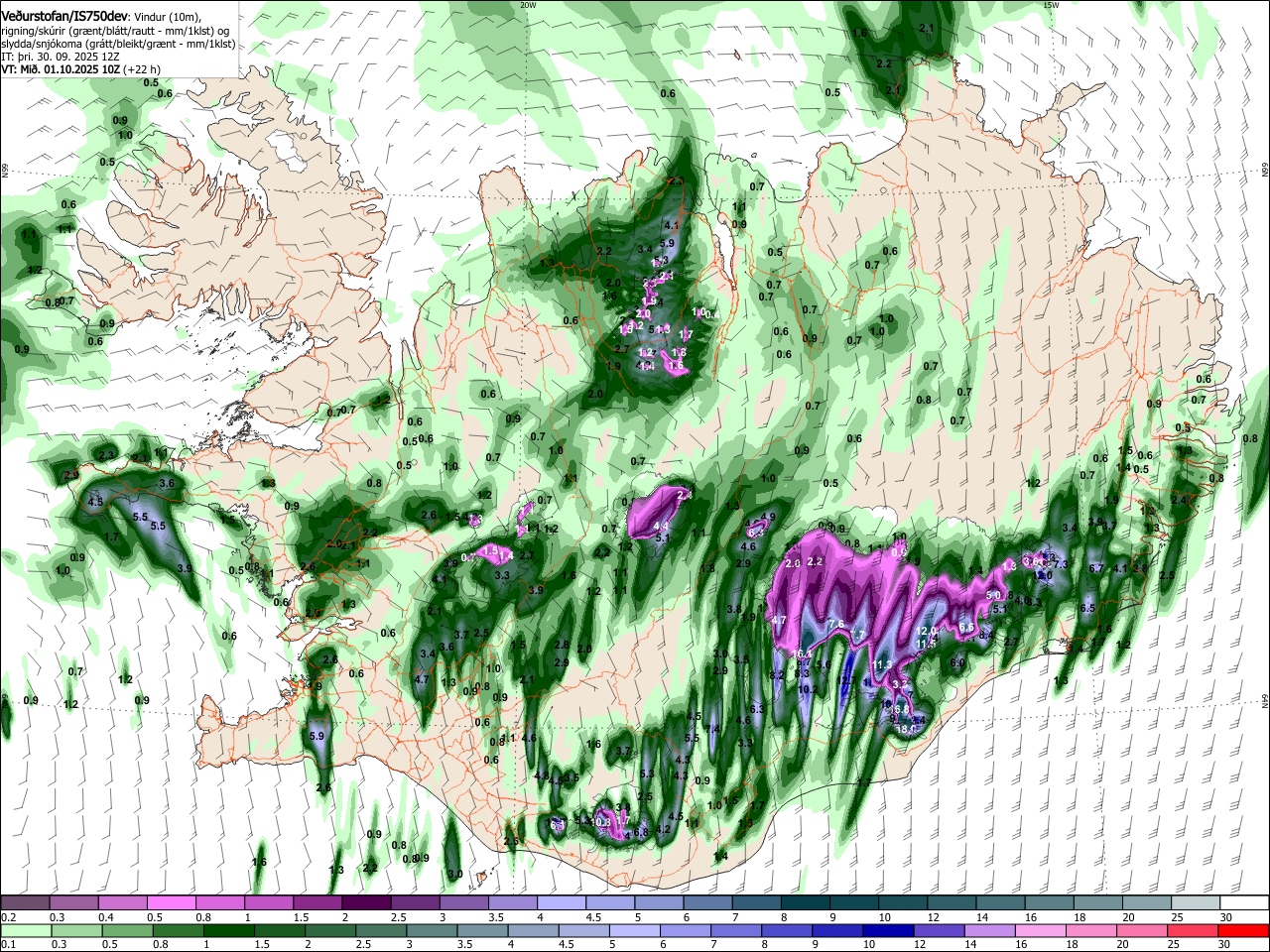
Task: Pick the red swatch labeled 30 in the bottom legend row
Action: pos(1245,930)
